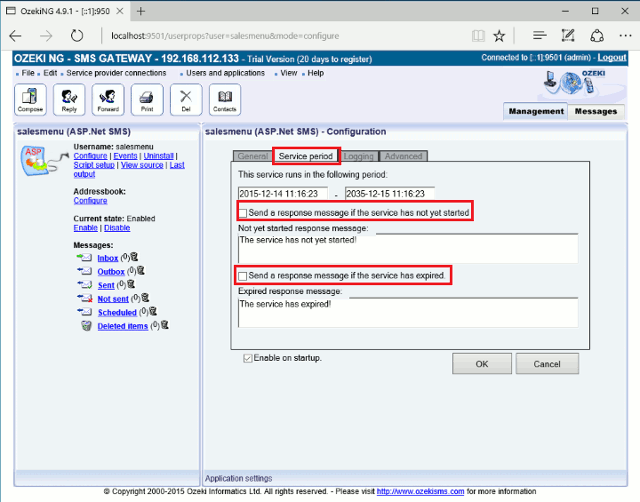Enable response if service has expired

point(243,276)
